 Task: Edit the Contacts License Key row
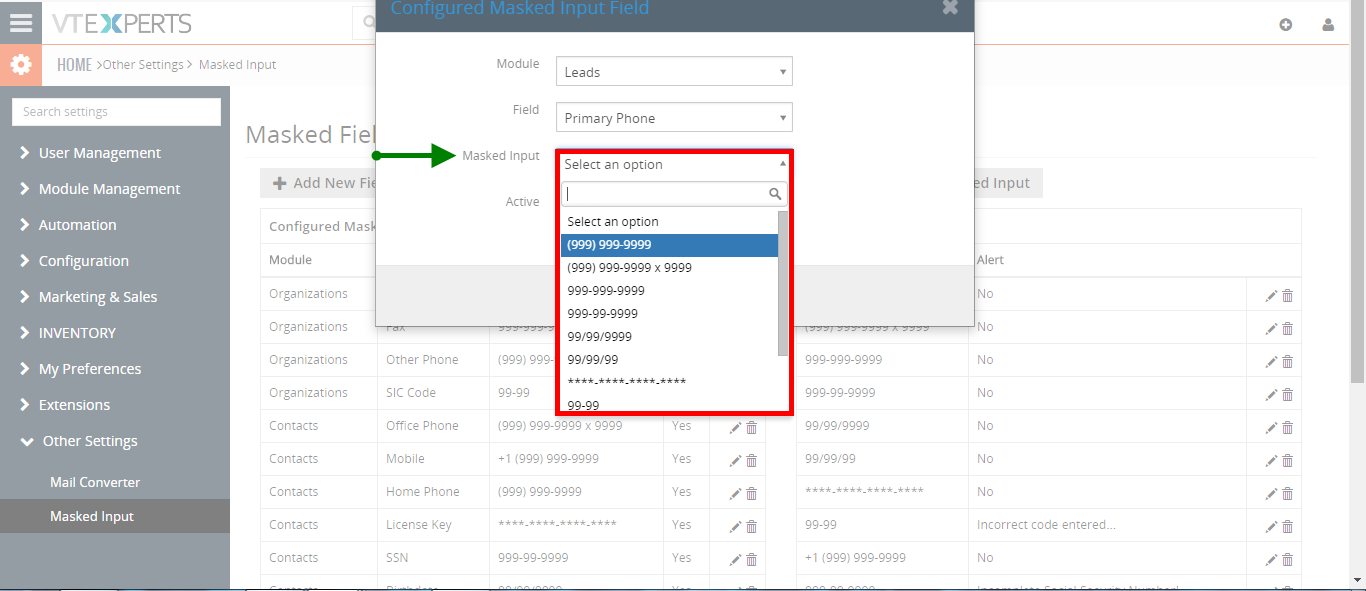[x=736, y=526]
